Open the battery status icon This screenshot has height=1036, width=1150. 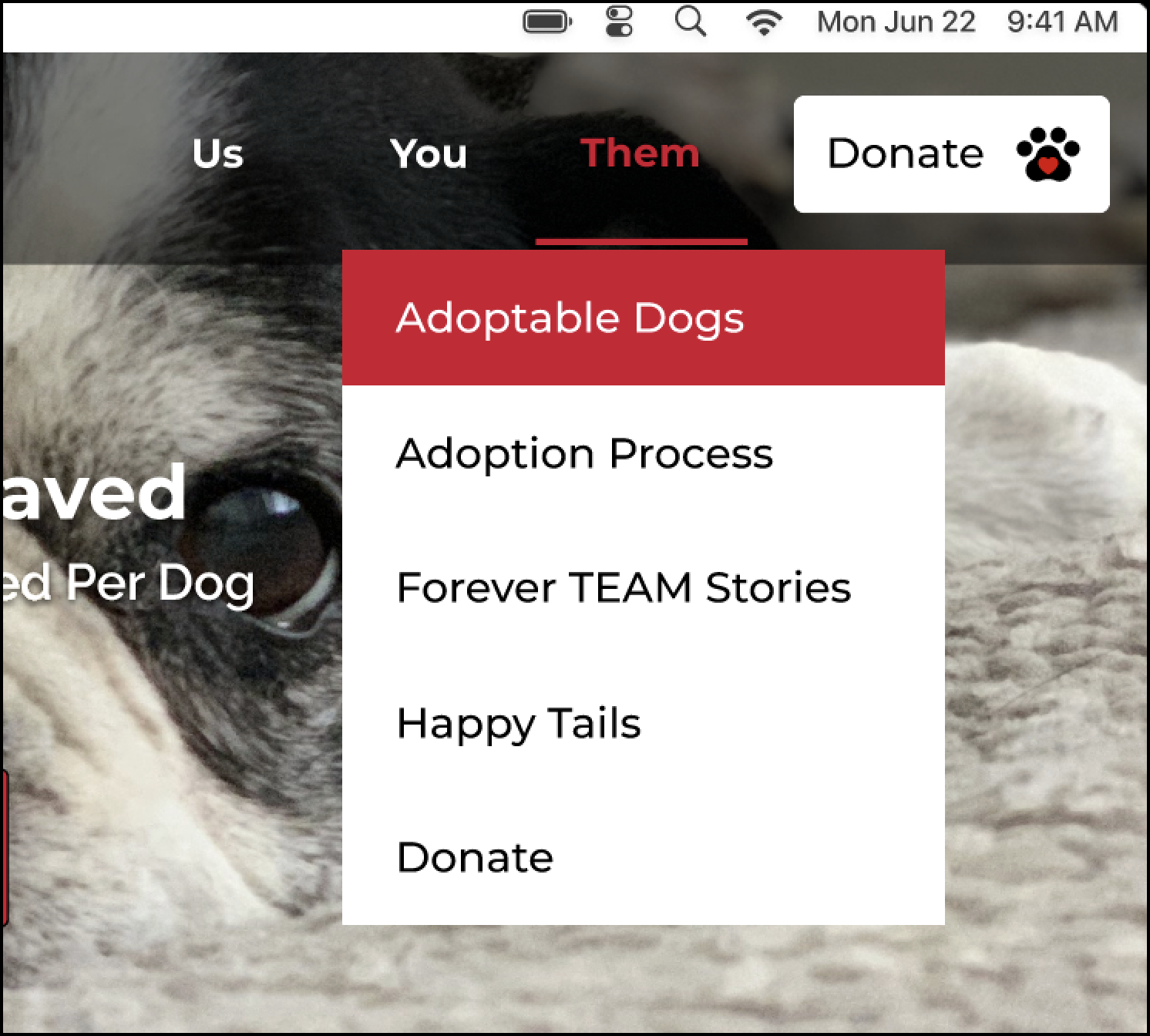pos(547,22)
